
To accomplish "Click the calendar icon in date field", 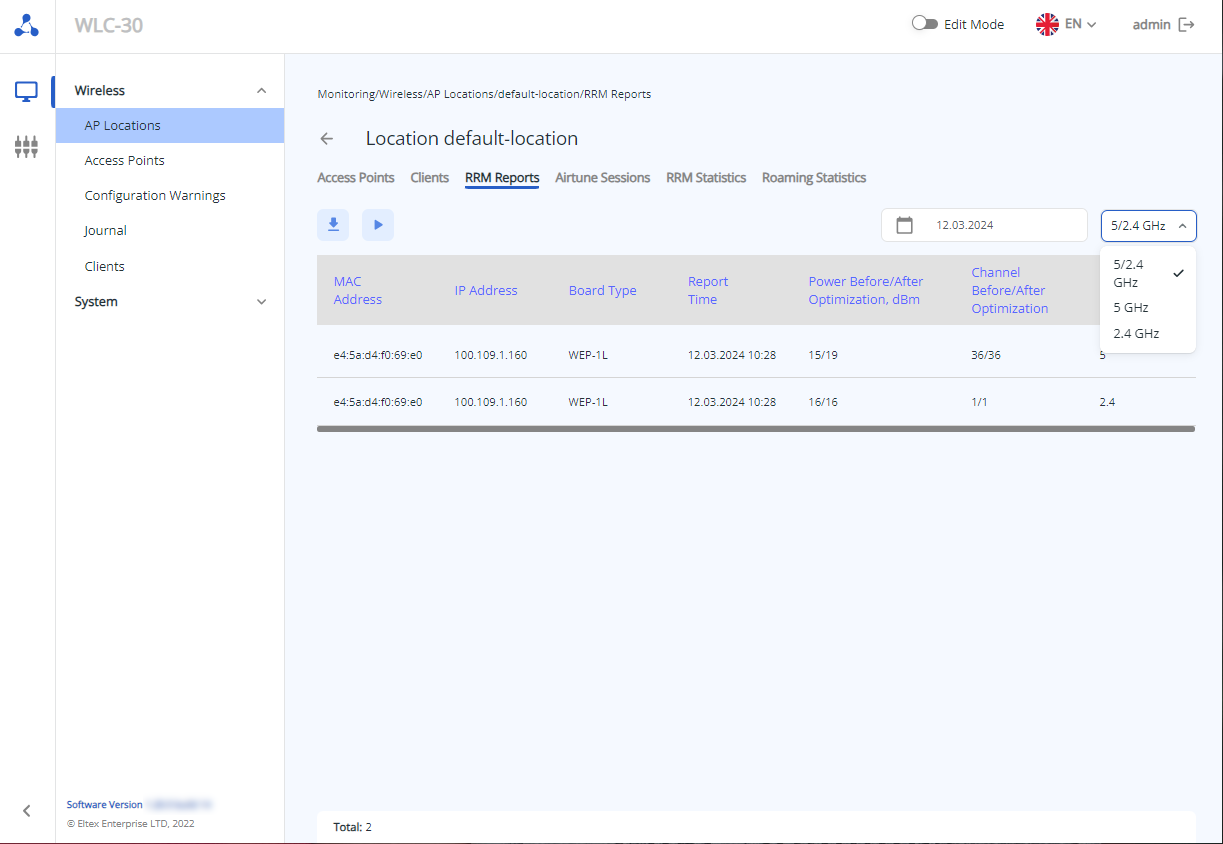I will click(x=905, y=225).
